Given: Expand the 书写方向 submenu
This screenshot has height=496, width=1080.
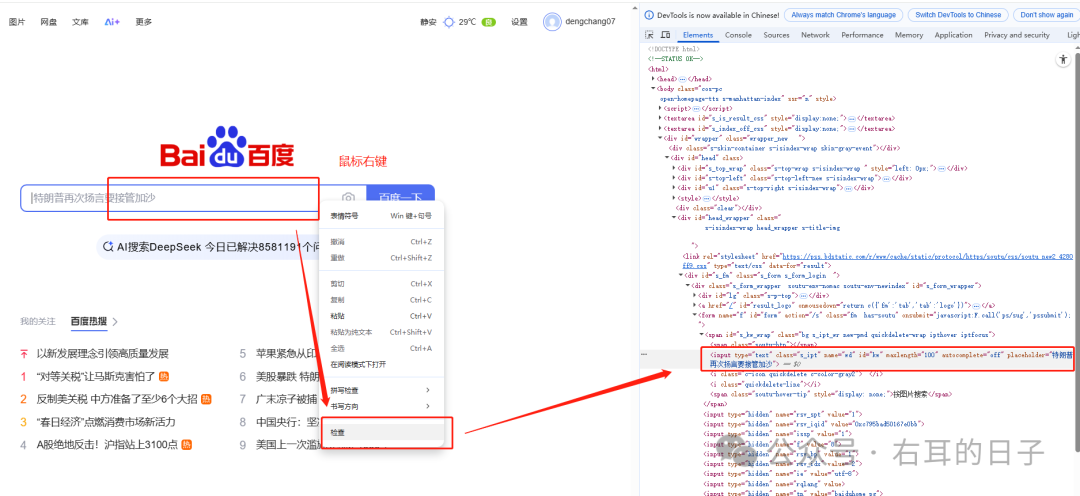Looking at the screenshot, I should pos(428,406).
